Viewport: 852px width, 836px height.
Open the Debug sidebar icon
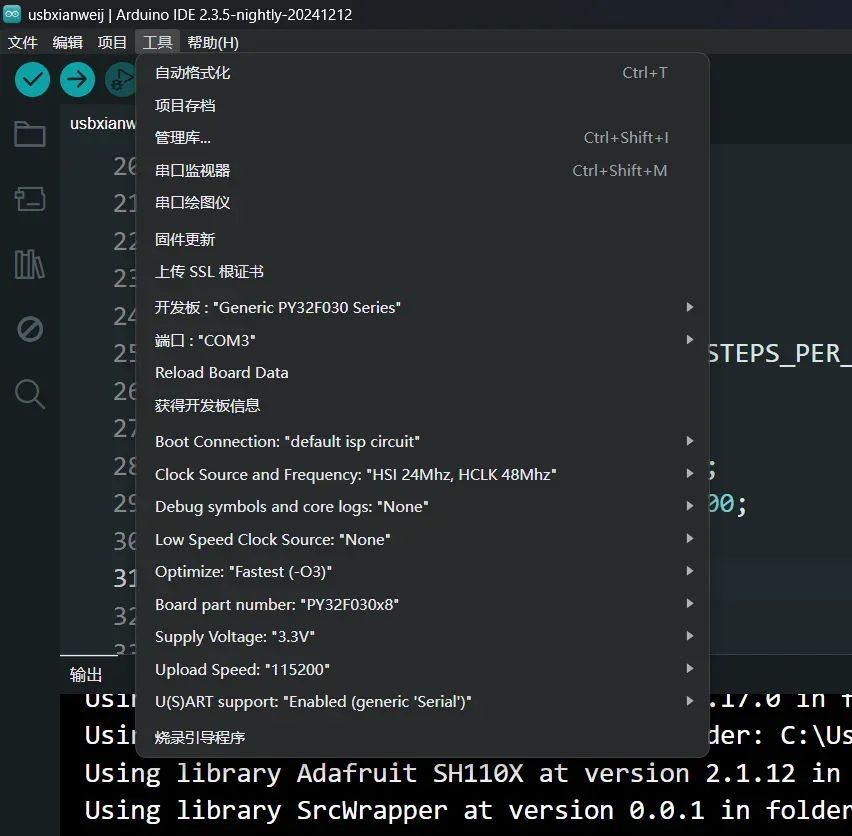[30, 329]
